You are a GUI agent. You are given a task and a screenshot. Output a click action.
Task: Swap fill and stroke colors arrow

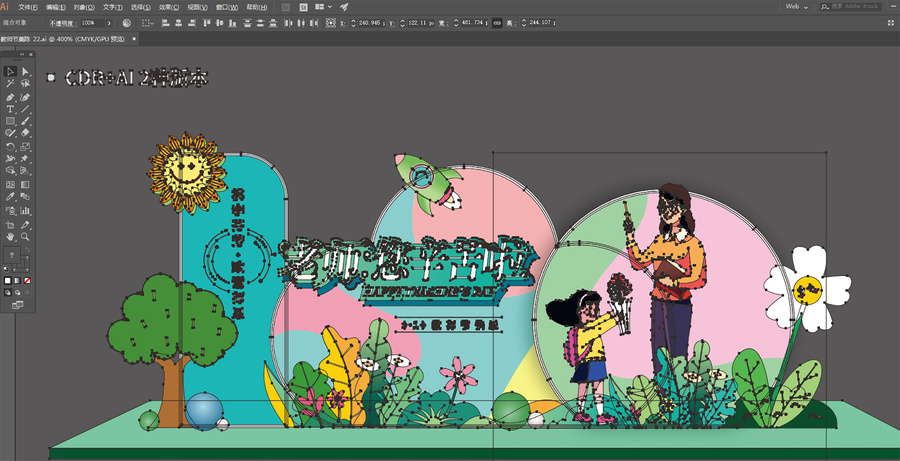(28, 249)
